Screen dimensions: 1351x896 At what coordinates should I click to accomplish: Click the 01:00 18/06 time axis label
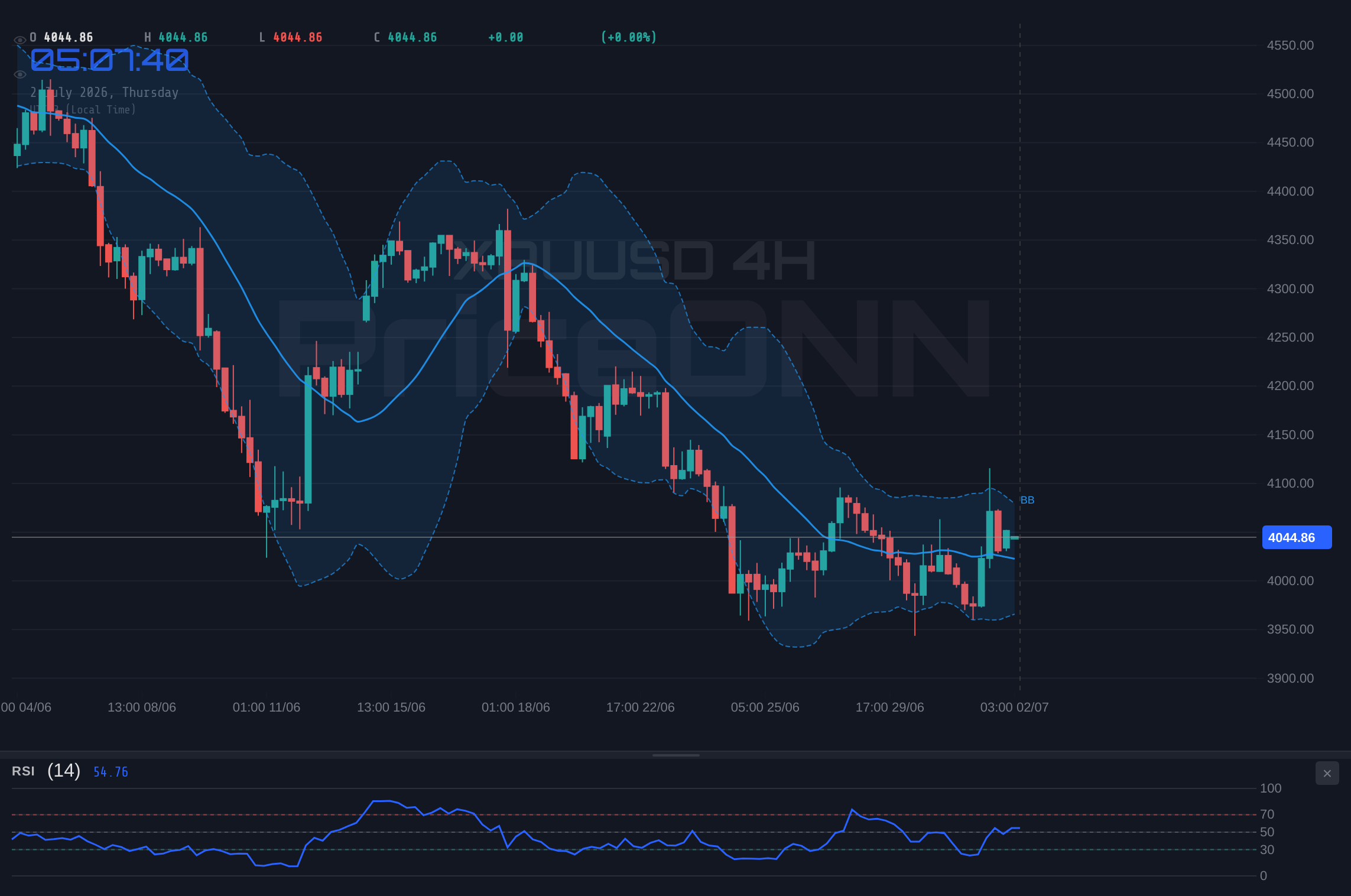[x=516, y=707]
